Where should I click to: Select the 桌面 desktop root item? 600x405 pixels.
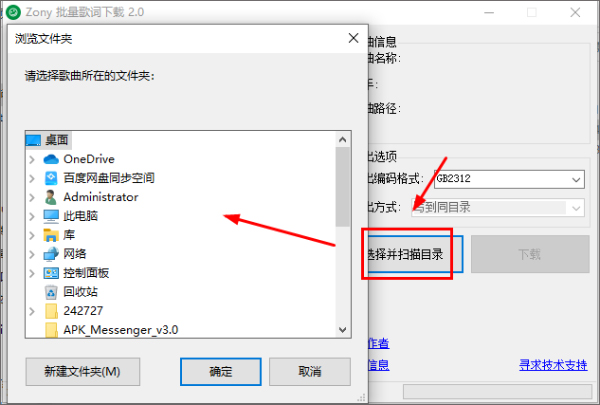[49, 140]
